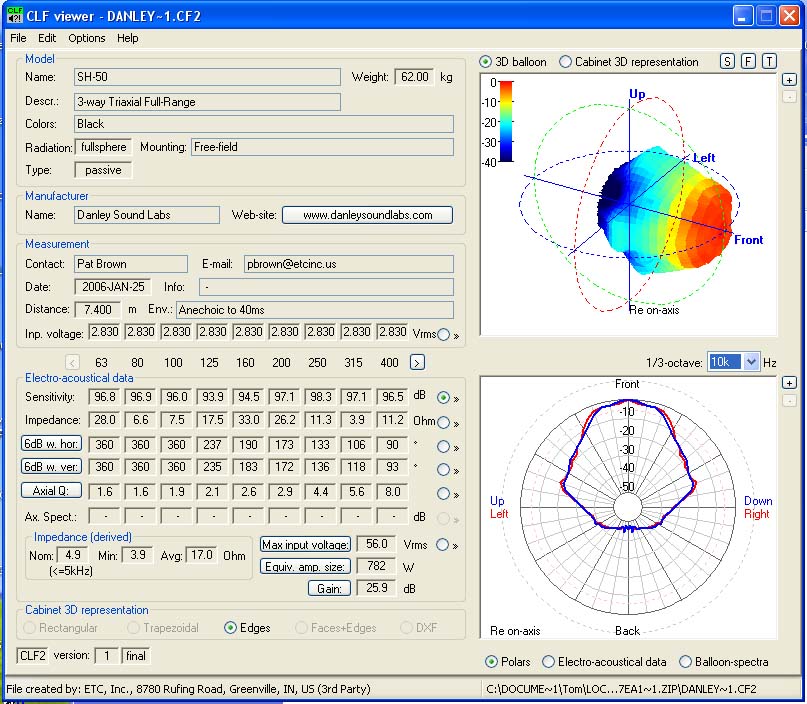The height and width of the screenshot is (704, 807).
Task: Click the E-mail field pbrown@etcinc.us
Action: (x=348, y=264)
